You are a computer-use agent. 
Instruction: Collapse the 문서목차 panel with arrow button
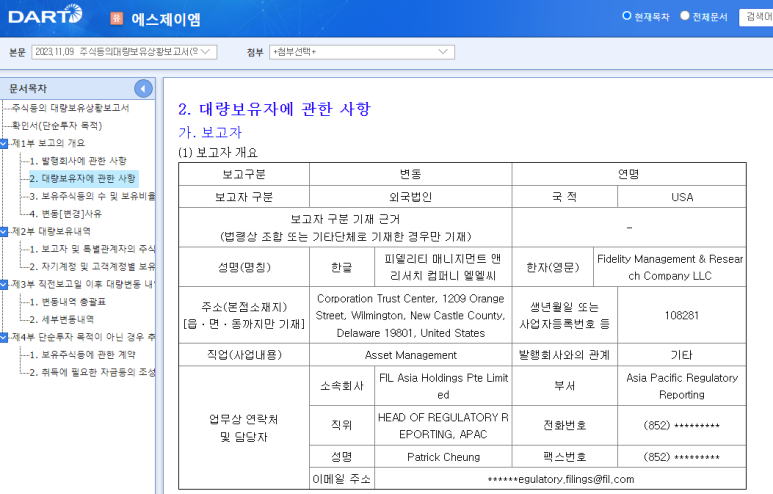pos(143,89)
